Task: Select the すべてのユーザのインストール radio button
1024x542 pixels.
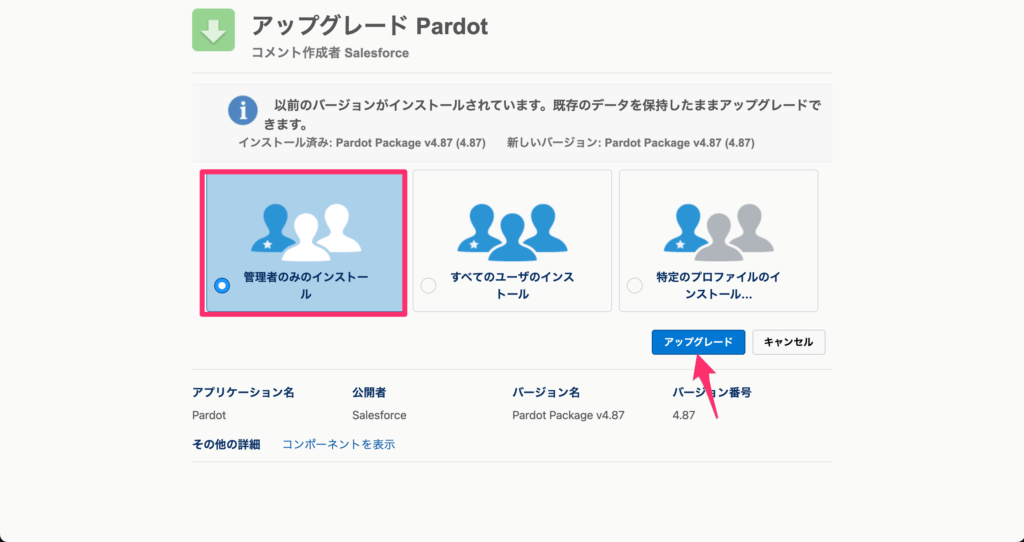Action: coord(428,285)
